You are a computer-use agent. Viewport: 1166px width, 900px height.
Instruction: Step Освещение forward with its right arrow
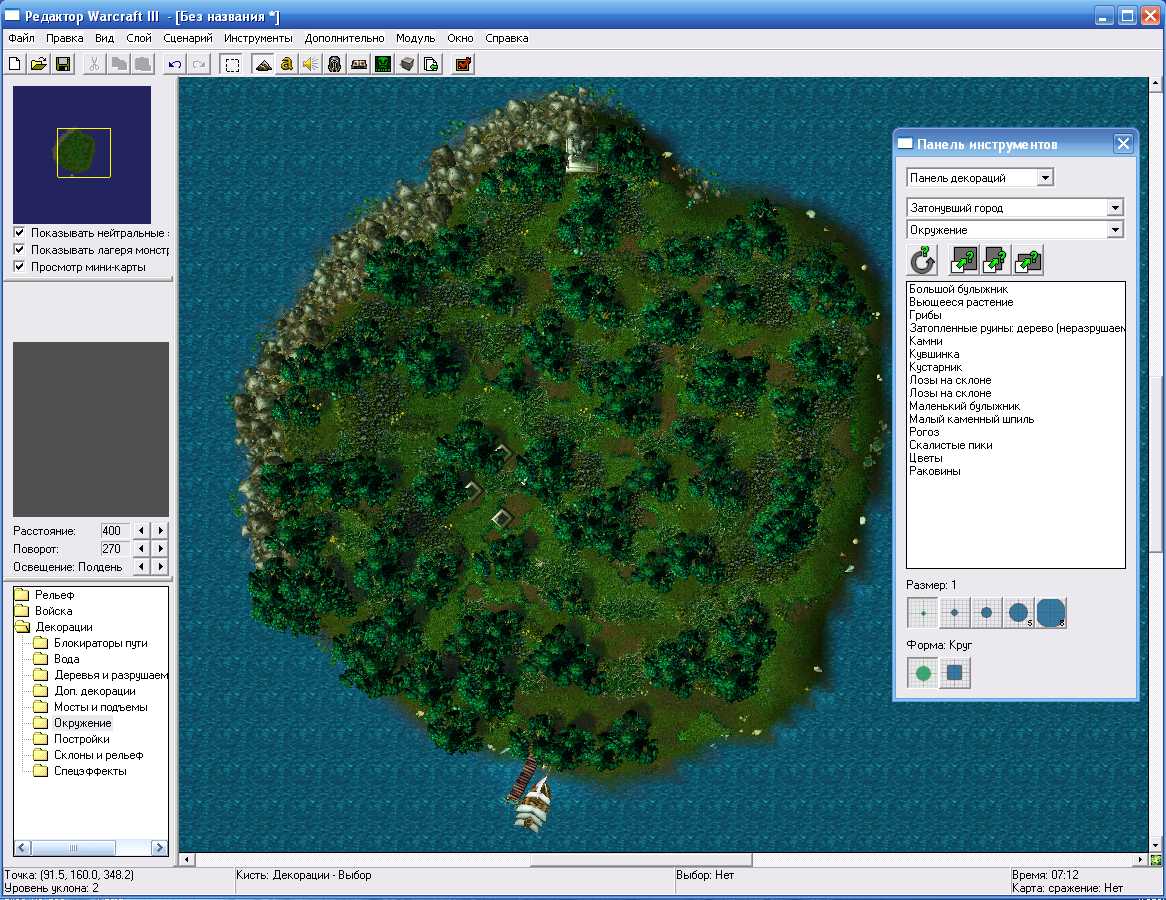coord(160,566)
